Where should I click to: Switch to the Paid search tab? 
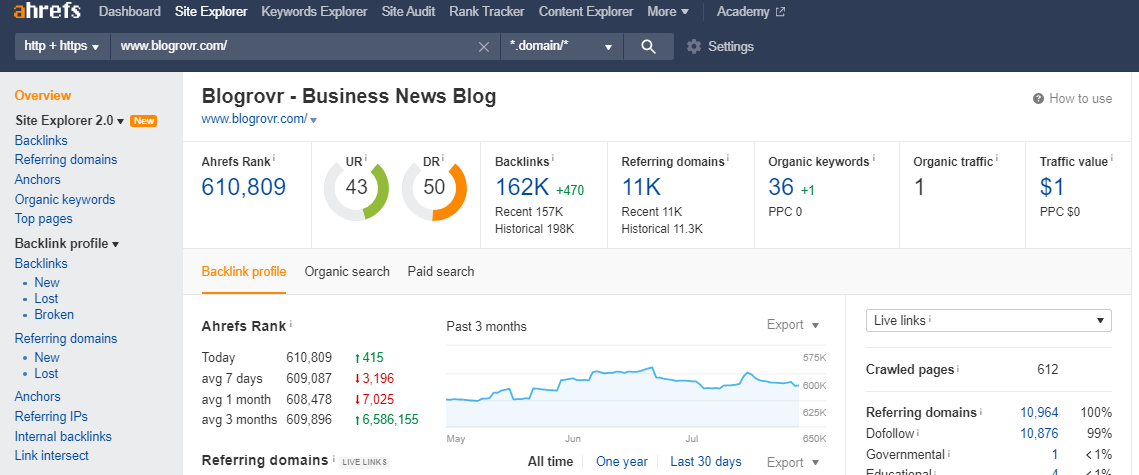(441, 271)
